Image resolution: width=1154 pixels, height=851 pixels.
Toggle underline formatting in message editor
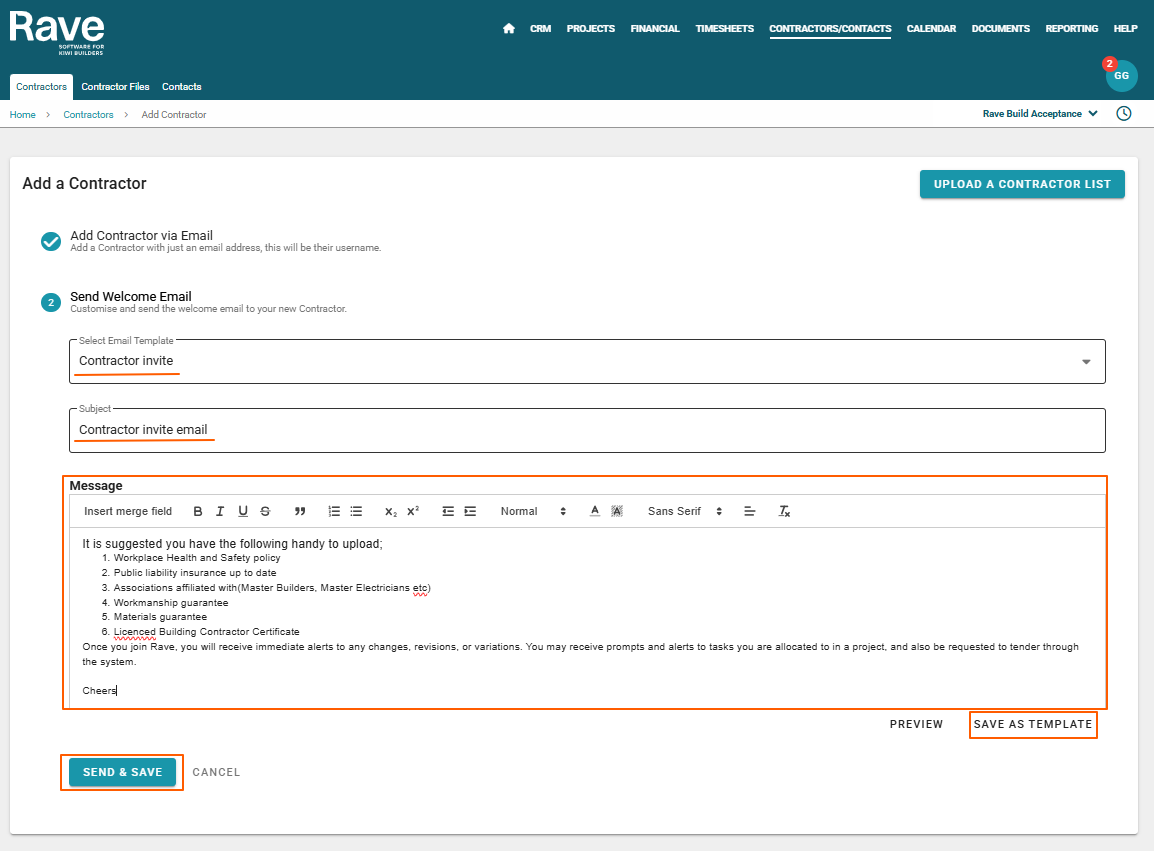tap(243, 511)
